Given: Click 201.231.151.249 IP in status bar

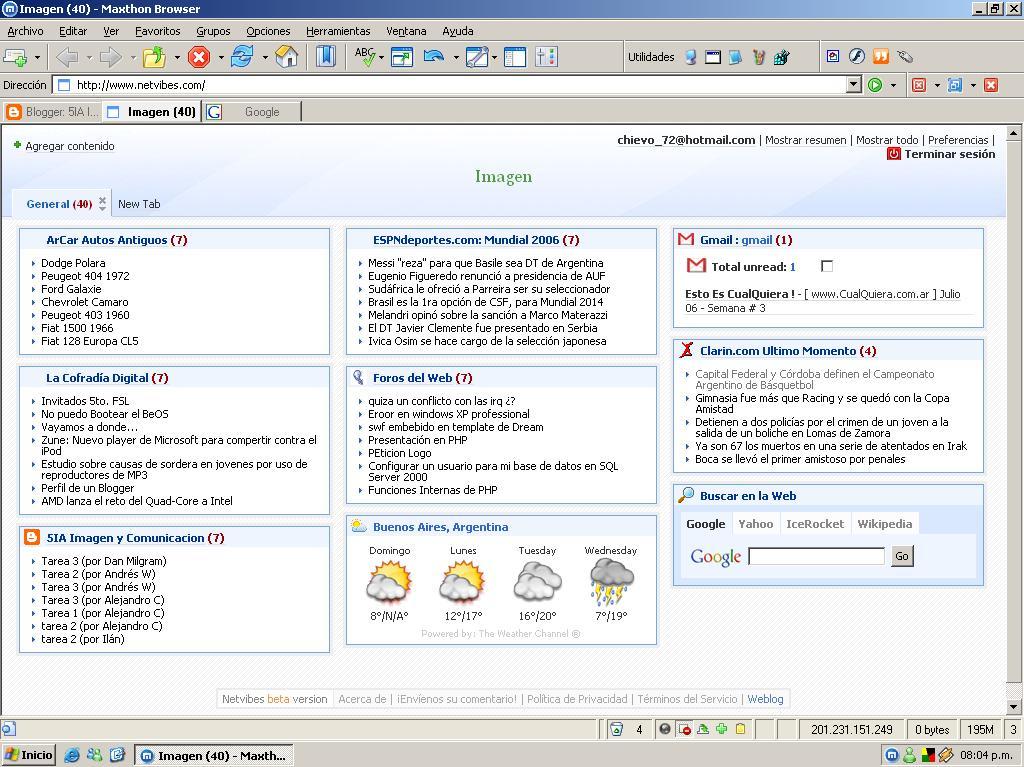Looking at the screenshot, I should [x=852, y=729].
